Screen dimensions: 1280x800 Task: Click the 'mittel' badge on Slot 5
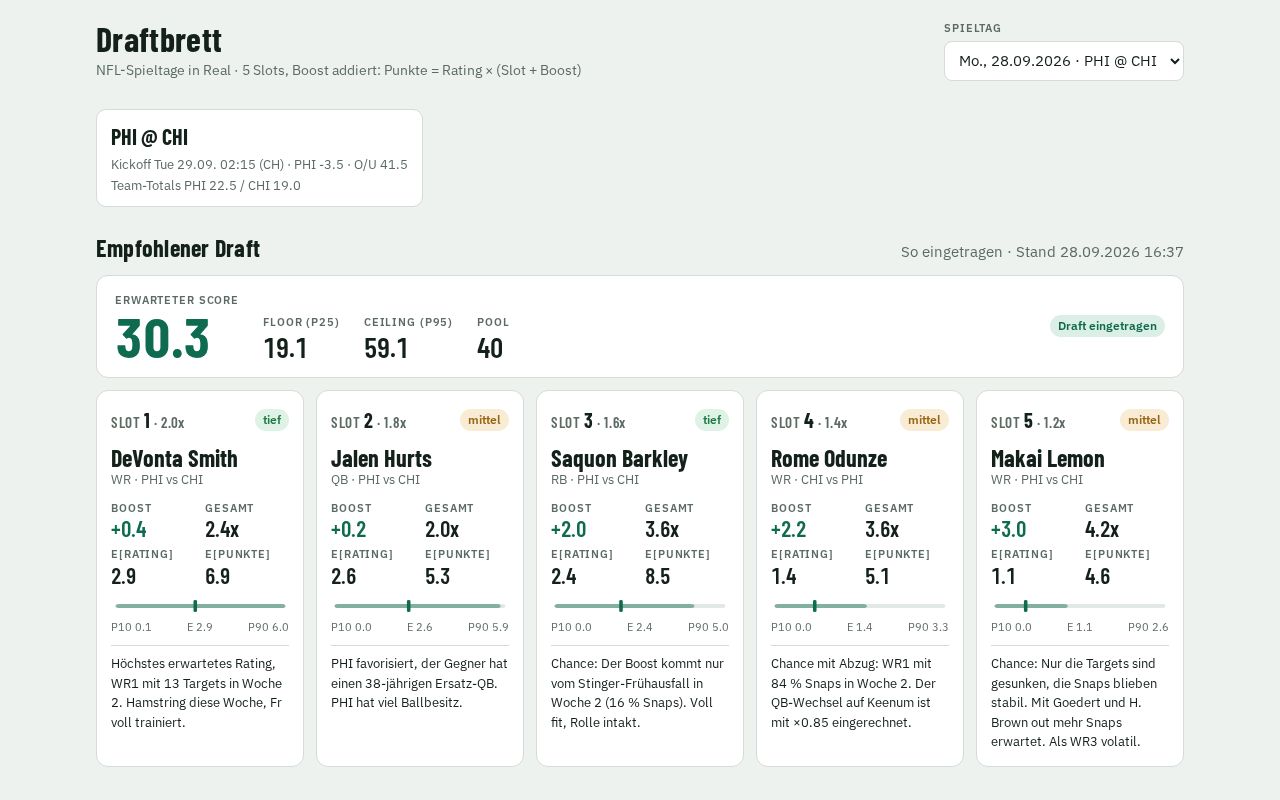pos(1144,420)
